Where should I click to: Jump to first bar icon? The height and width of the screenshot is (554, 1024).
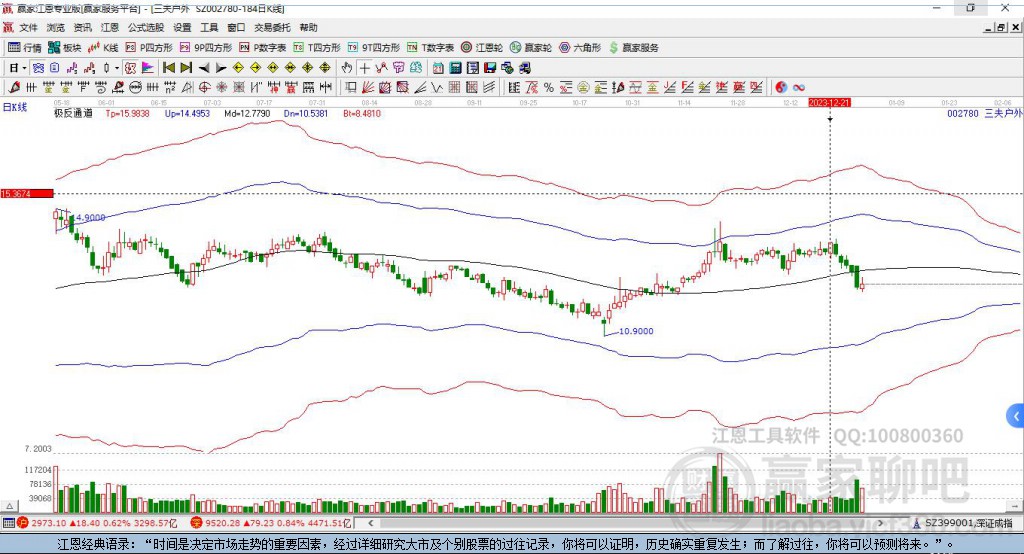168,68
